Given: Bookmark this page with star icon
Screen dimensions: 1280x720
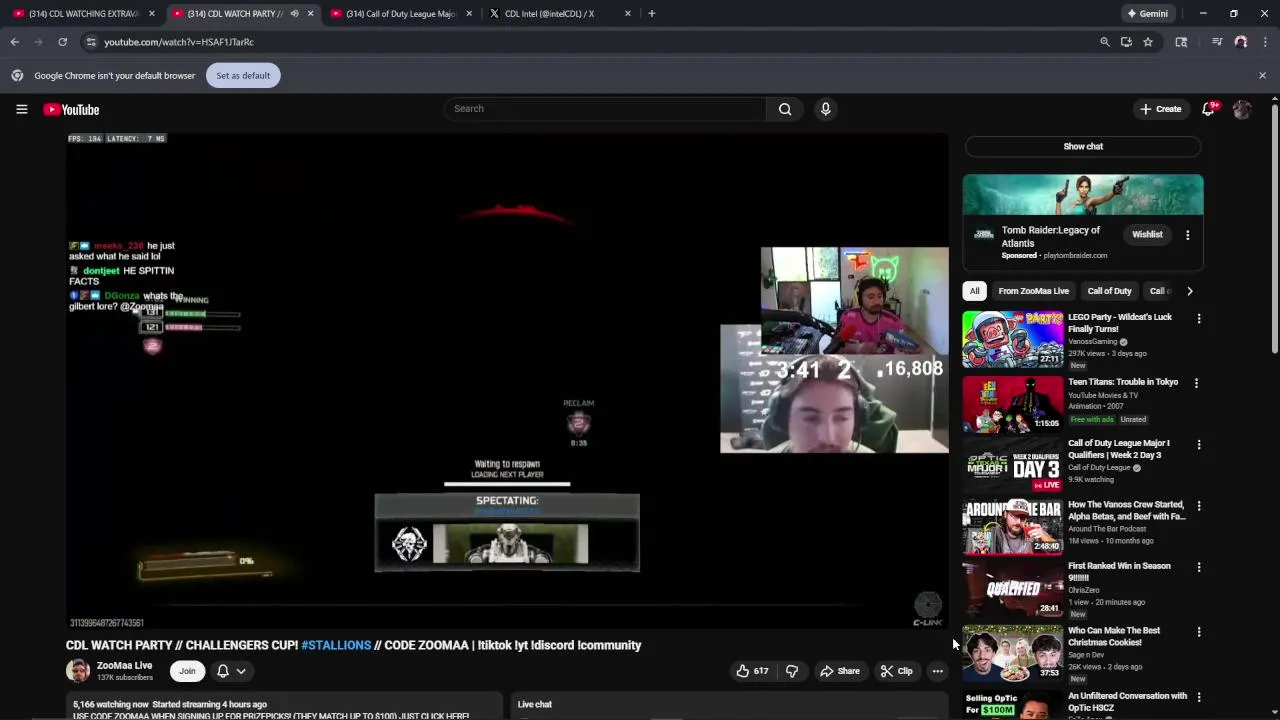Looking at the screenshot, I should (x=1148, y=42).
